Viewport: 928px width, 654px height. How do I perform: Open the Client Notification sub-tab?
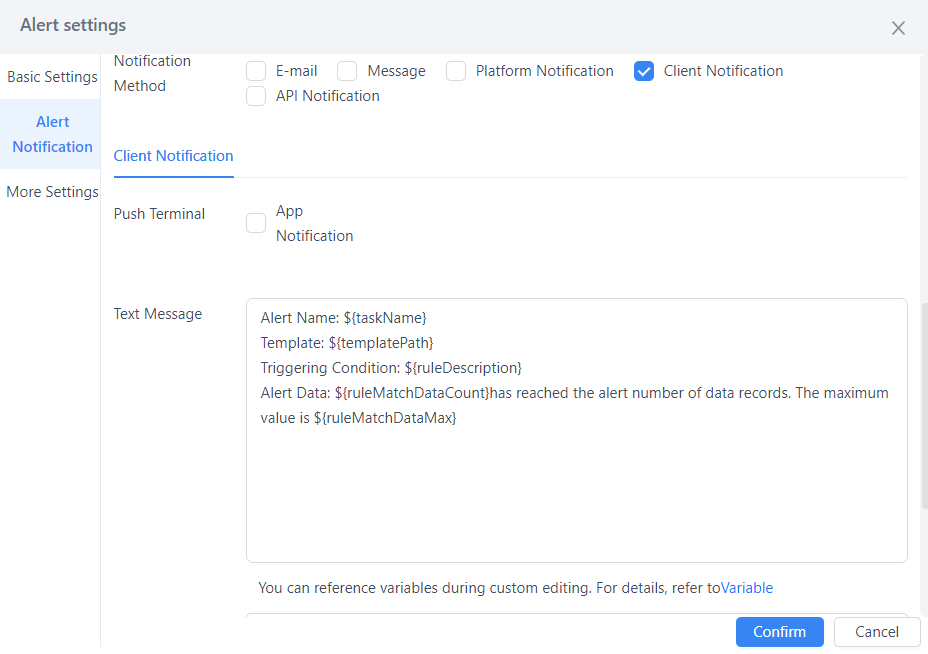[173, 156]
